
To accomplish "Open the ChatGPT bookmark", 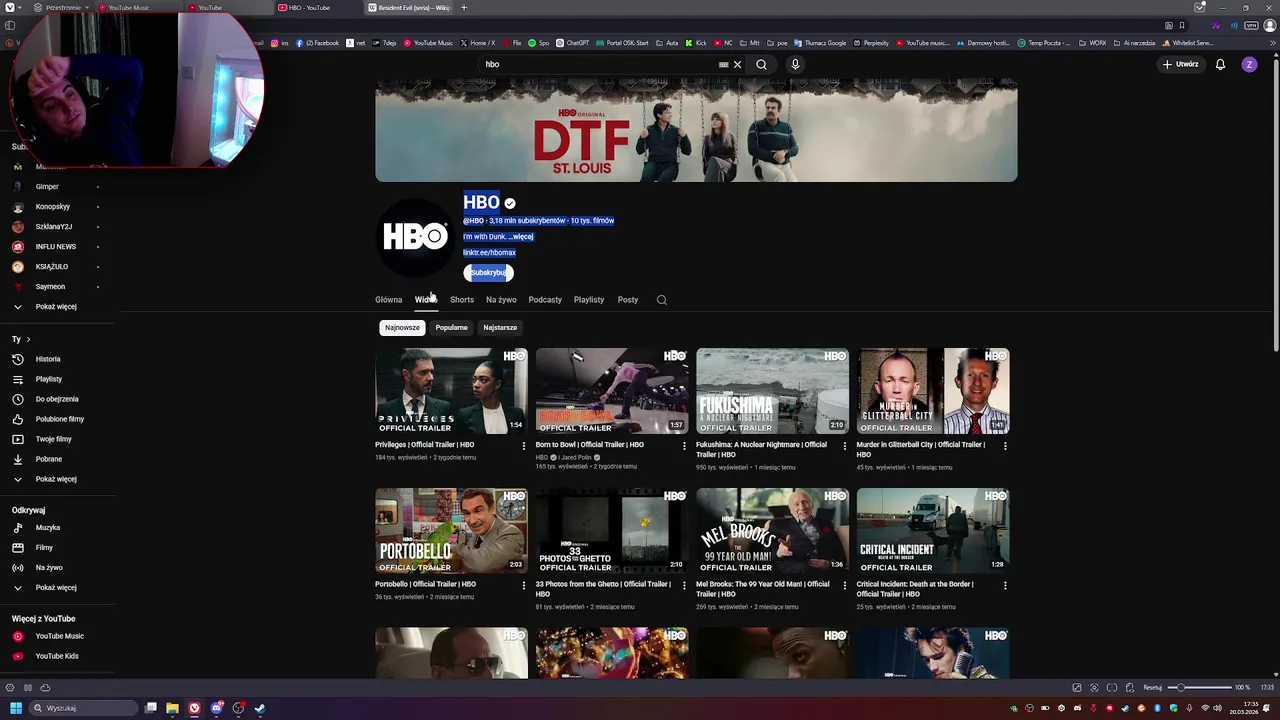I will click(x=573, y=43).
